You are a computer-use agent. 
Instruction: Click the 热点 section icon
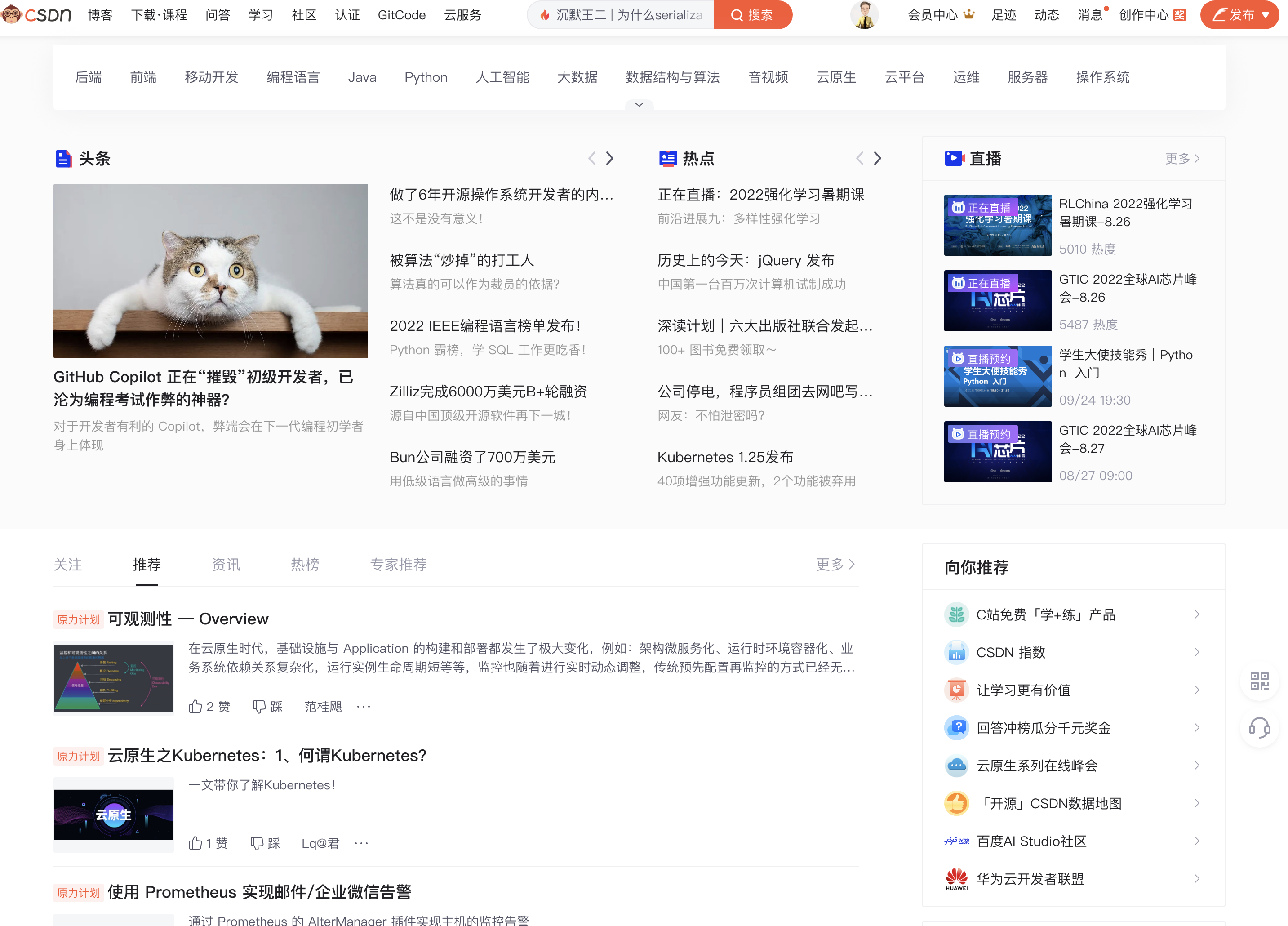tap(668, 159)
